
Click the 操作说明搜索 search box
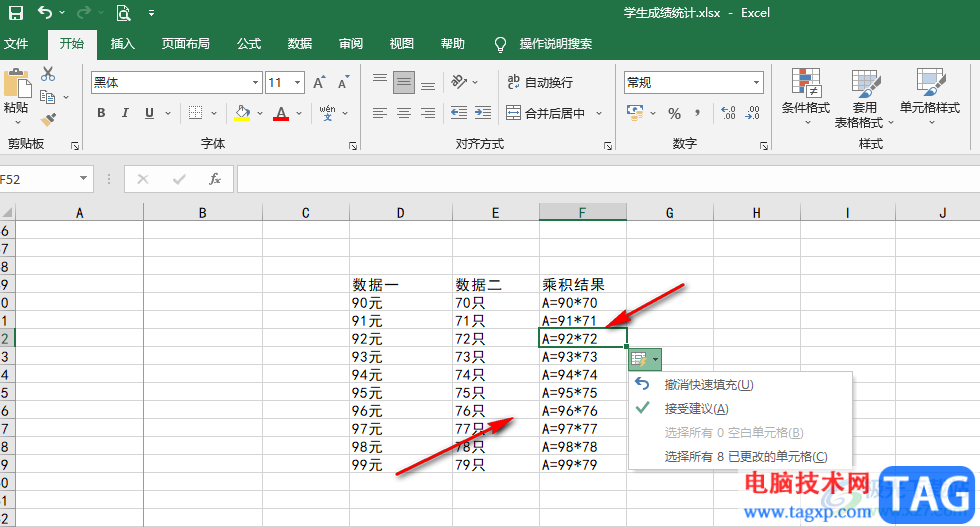[x=556, y=44]
